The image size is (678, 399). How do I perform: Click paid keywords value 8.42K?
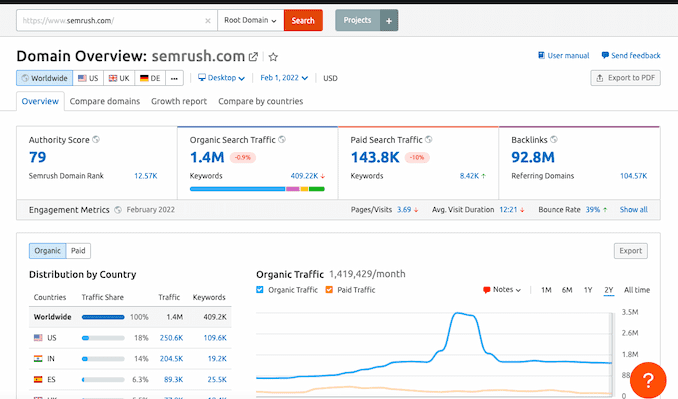469,176
